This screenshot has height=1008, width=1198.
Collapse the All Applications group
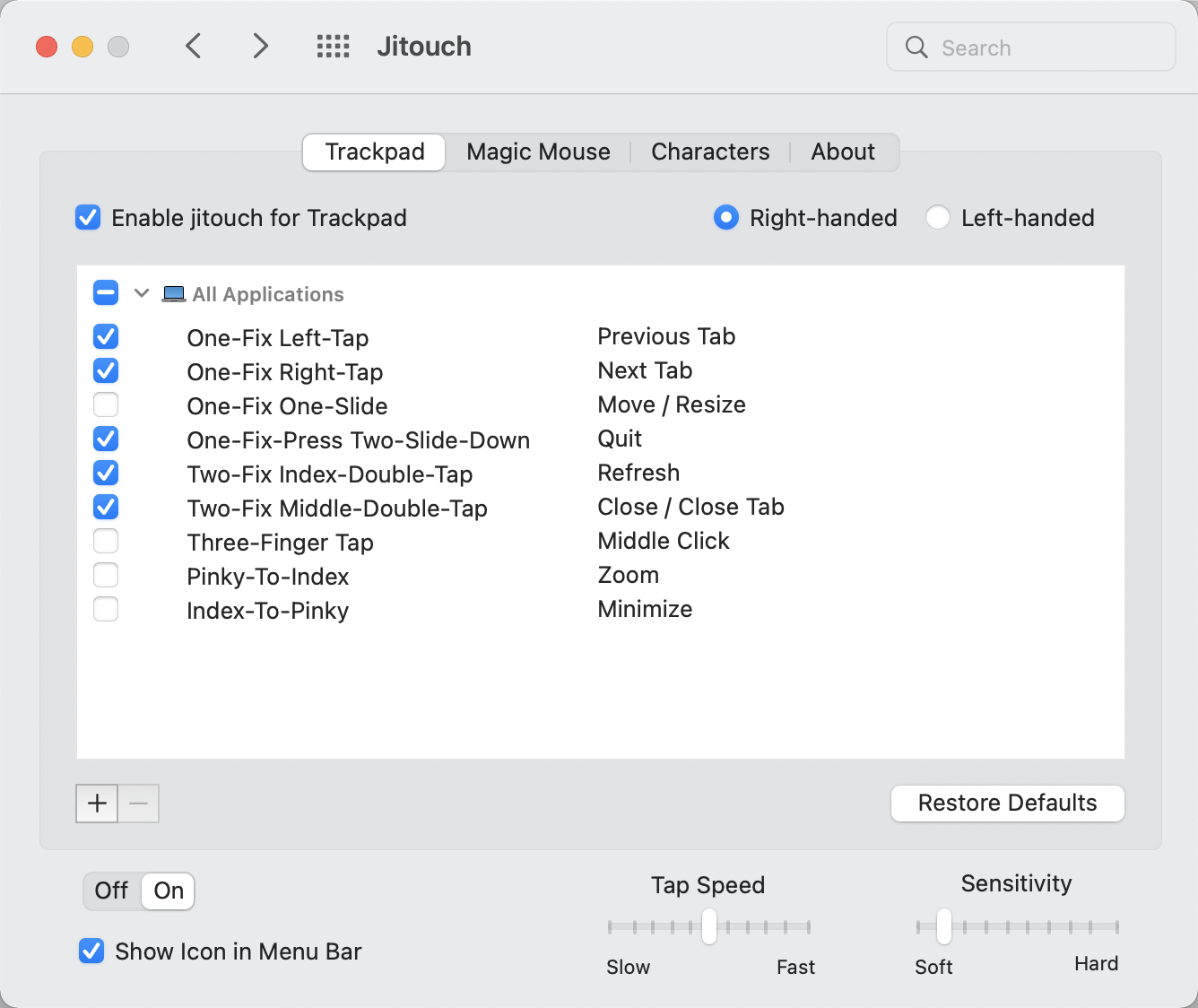click(142, 293)
